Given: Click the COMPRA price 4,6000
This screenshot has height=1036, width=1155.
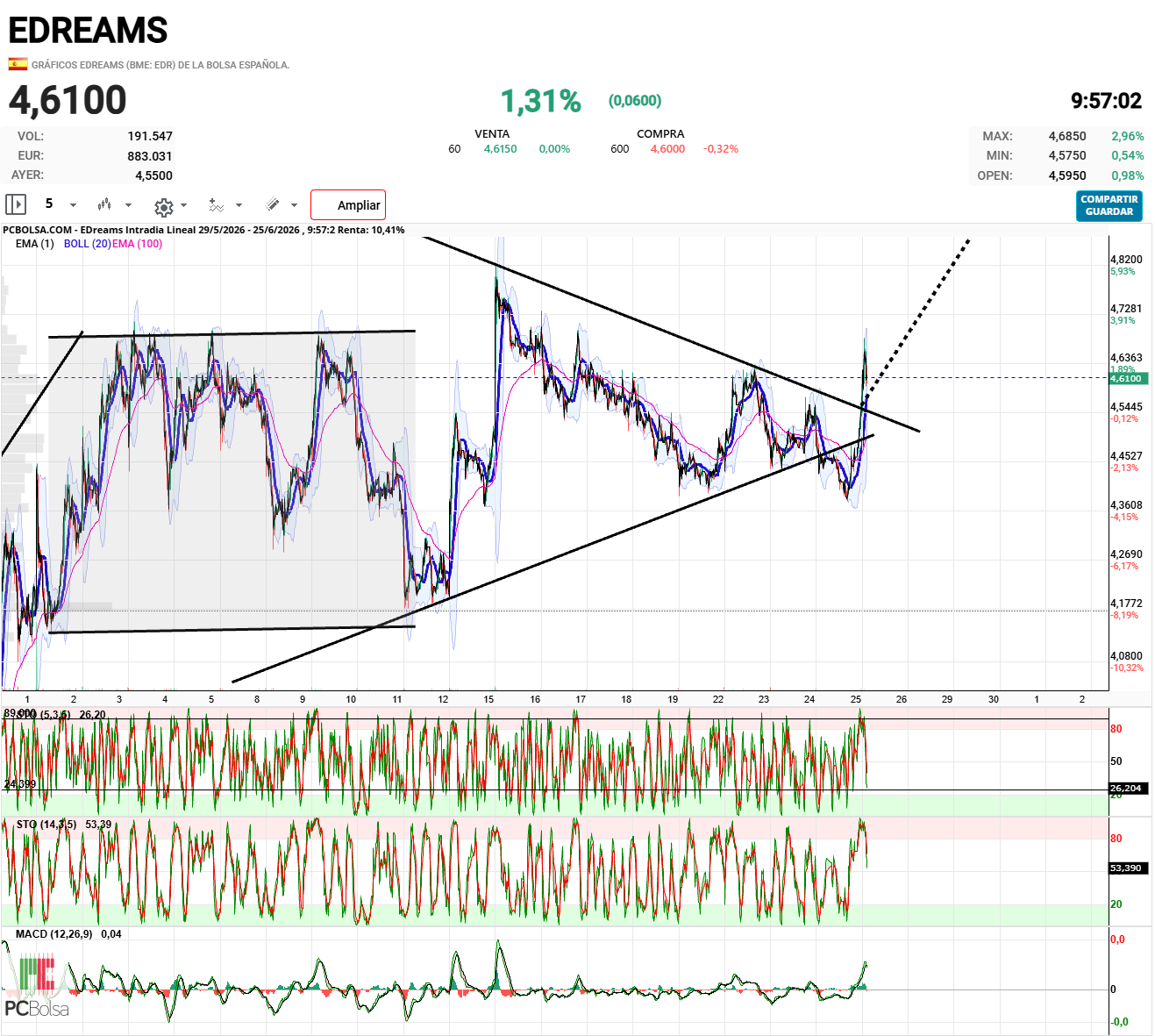Looking at the screenshot, I should (x=667, y=149).
